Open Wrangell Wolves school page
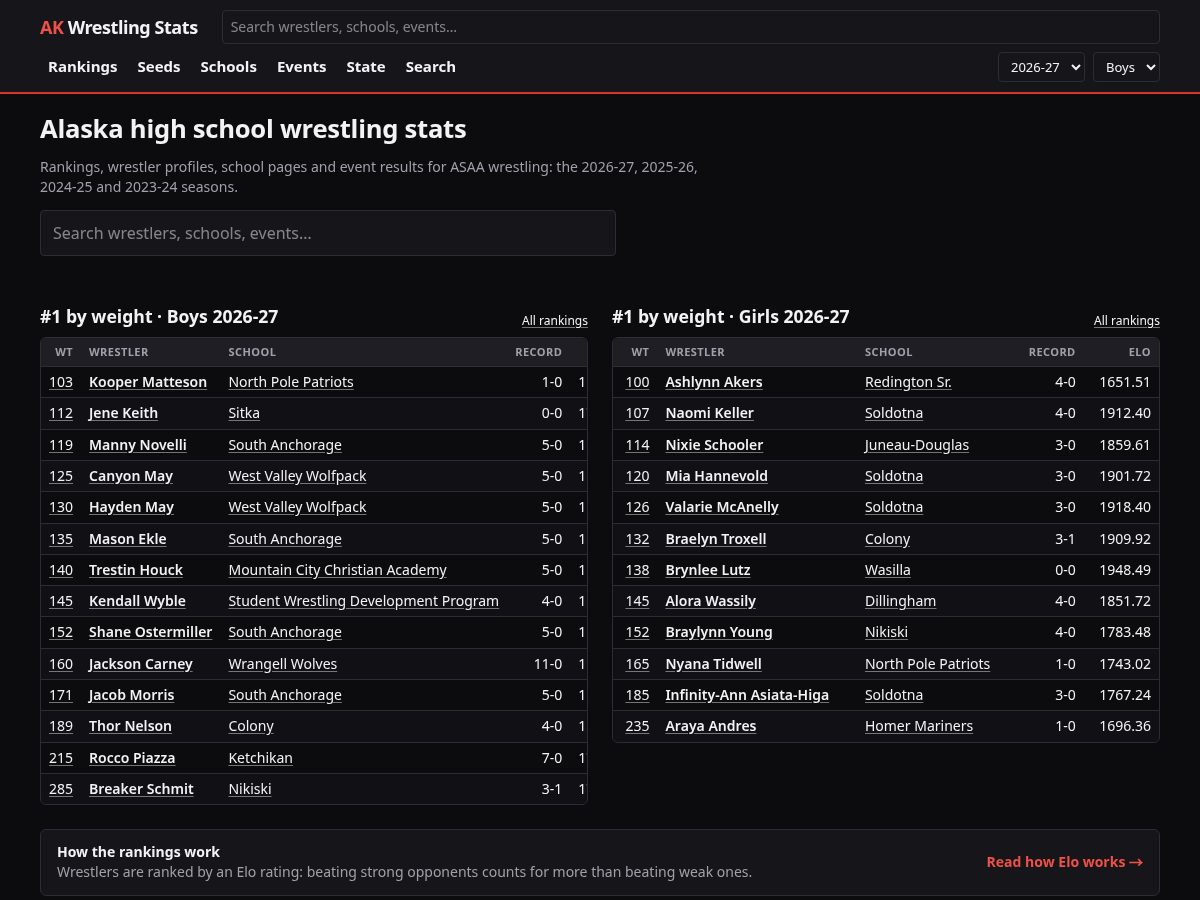1200x900 pixels. coord(283,664)
